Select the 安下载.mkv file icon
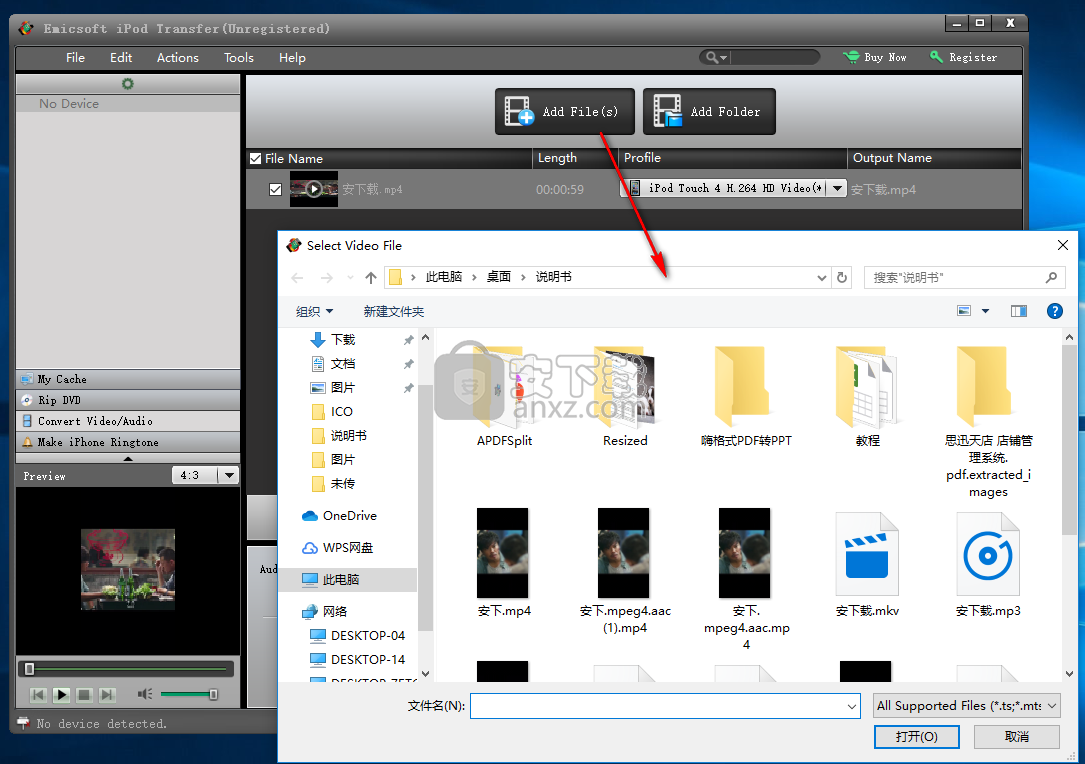 tap(867, 554)
